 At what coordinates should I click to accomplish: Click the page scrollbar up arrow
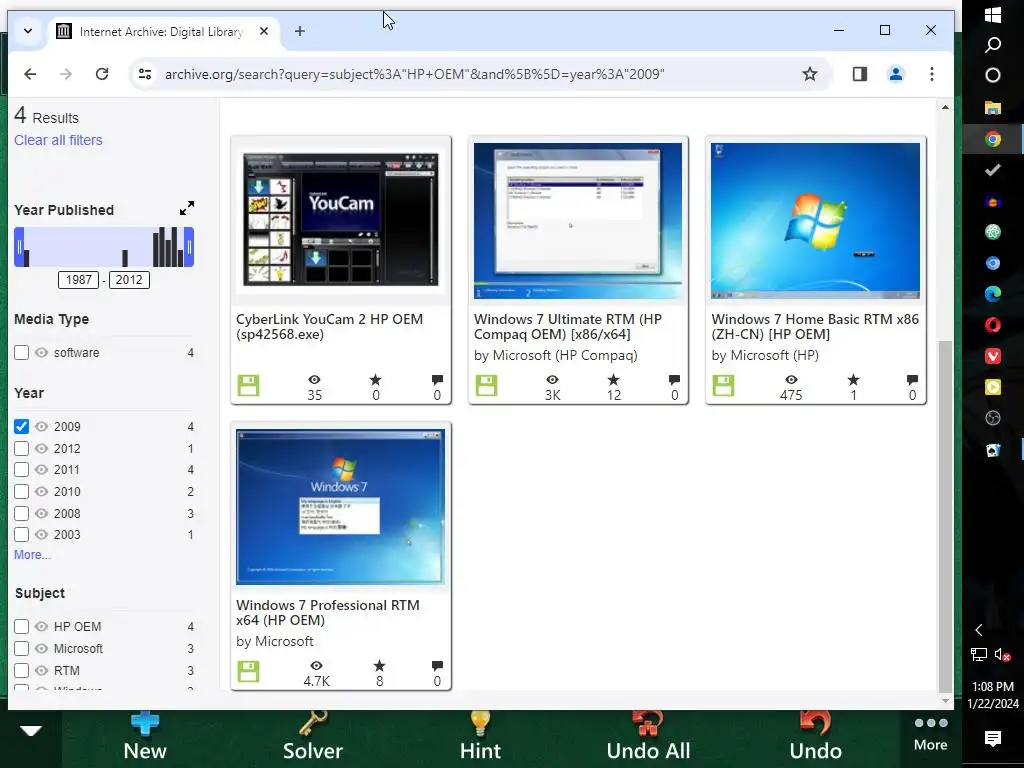[x=945, y=106]
